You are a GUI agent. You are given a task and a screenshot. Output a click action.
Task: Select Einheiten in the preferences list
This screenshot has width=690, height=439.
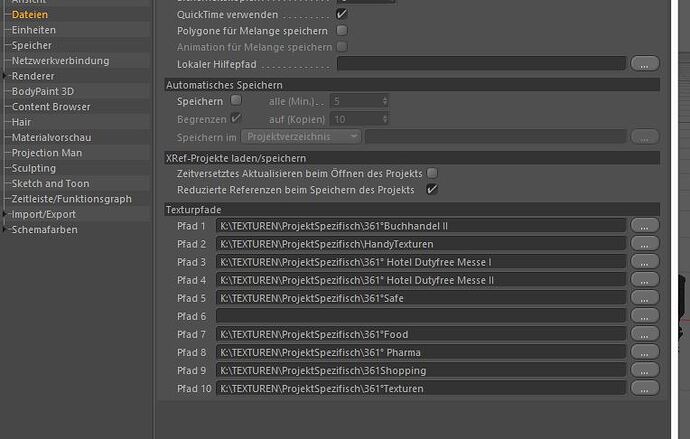(x=33, y=30)
